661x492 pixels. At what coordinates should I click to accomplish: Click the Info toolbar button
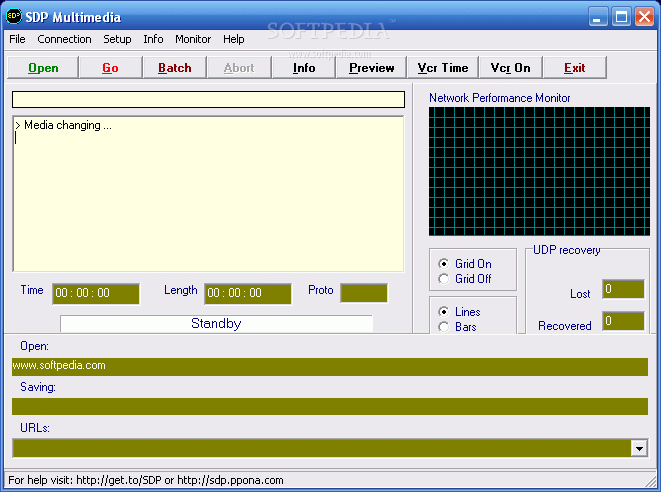[x=304, y=68]
